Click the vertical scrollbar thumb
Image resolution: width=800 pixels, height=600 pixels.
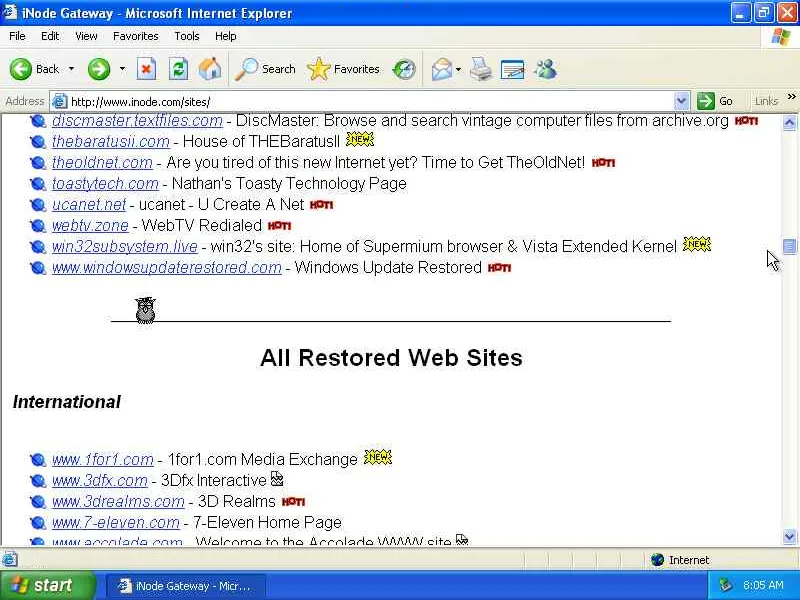pyautogui.click(x=789, y=246)
